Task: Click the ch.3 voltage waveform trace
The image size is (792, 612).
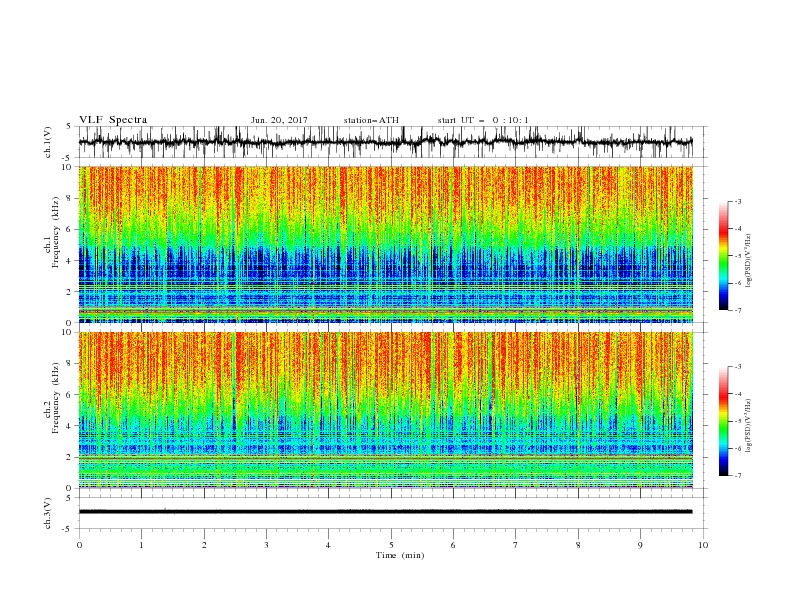Action: (386, 512)
